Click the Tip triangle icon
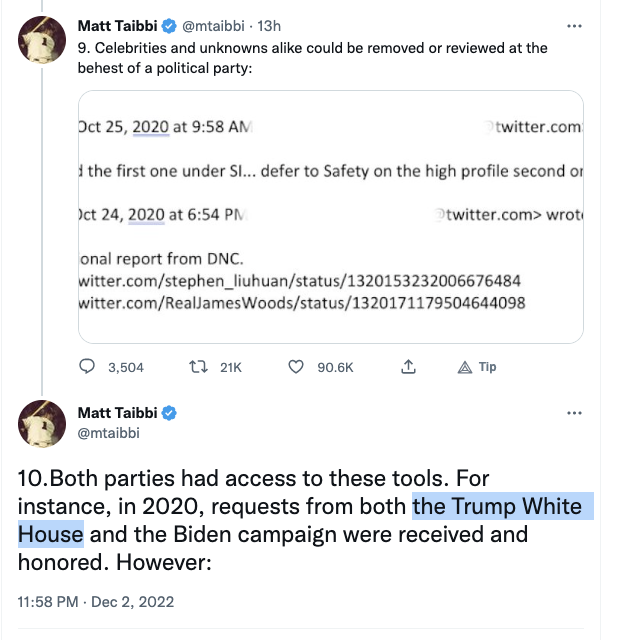 [465, 367]
